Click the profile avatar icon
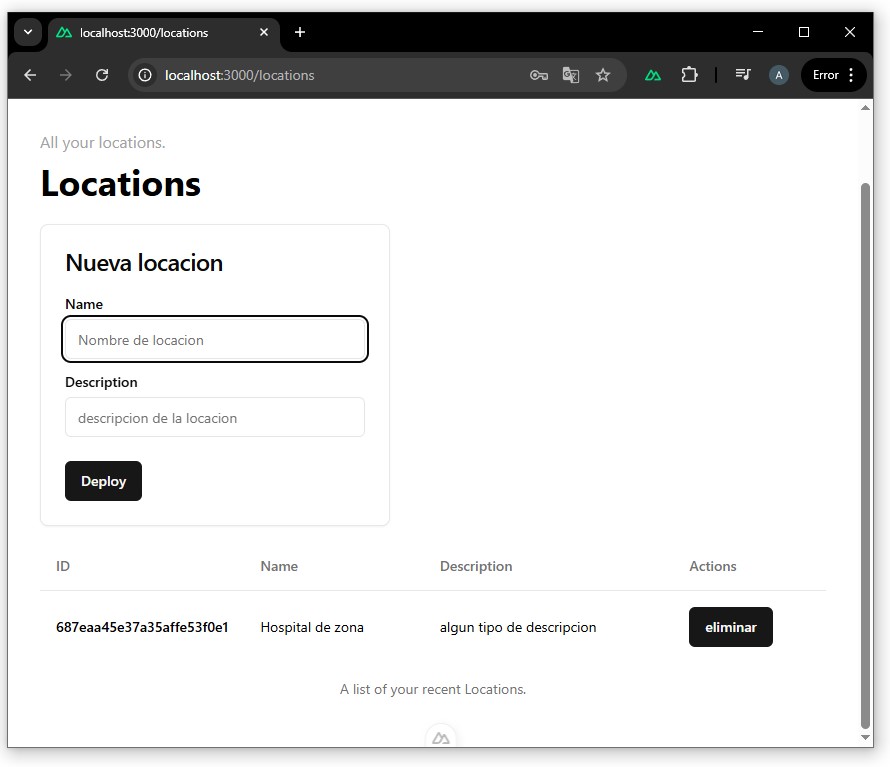This screenshot has height=767, width=890. (x=779, y=75)
